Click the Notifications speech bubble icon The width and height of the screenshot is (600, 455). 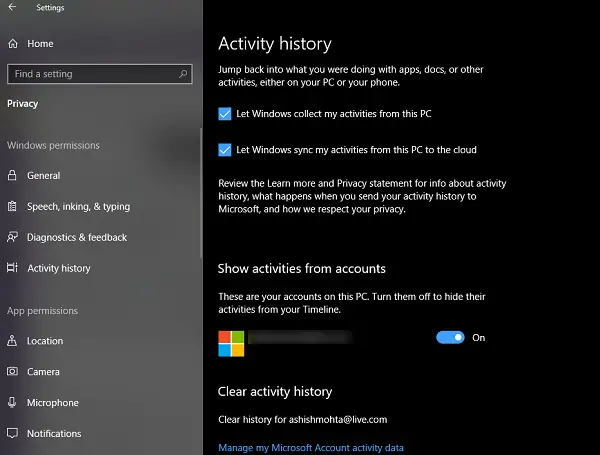12,433
